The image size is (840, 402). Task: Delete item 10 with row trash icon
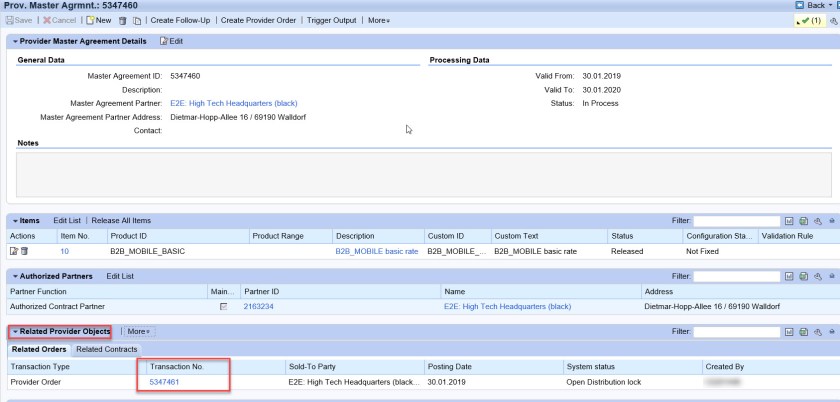(24, 251)
